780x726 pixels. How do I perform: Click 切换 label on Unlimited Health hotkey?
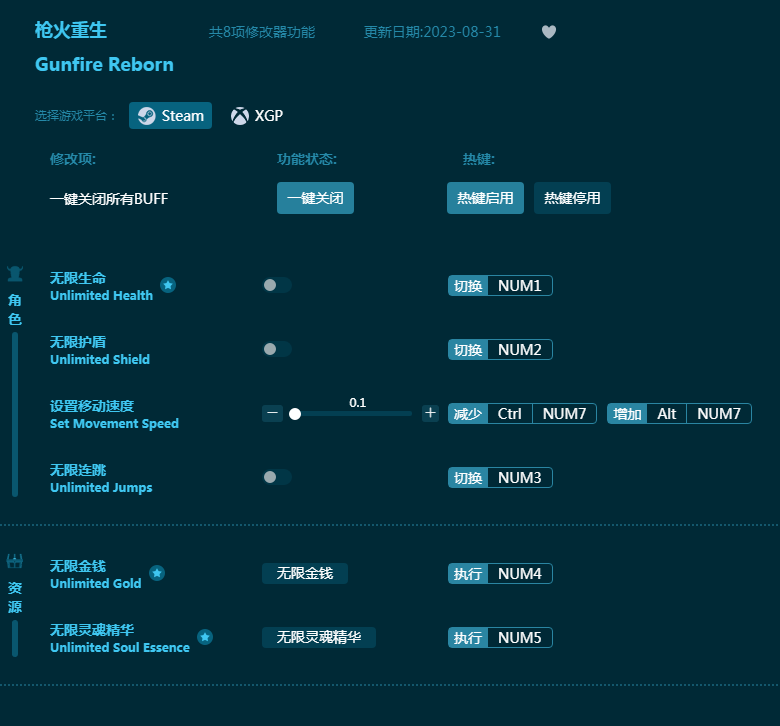[468, 286]
